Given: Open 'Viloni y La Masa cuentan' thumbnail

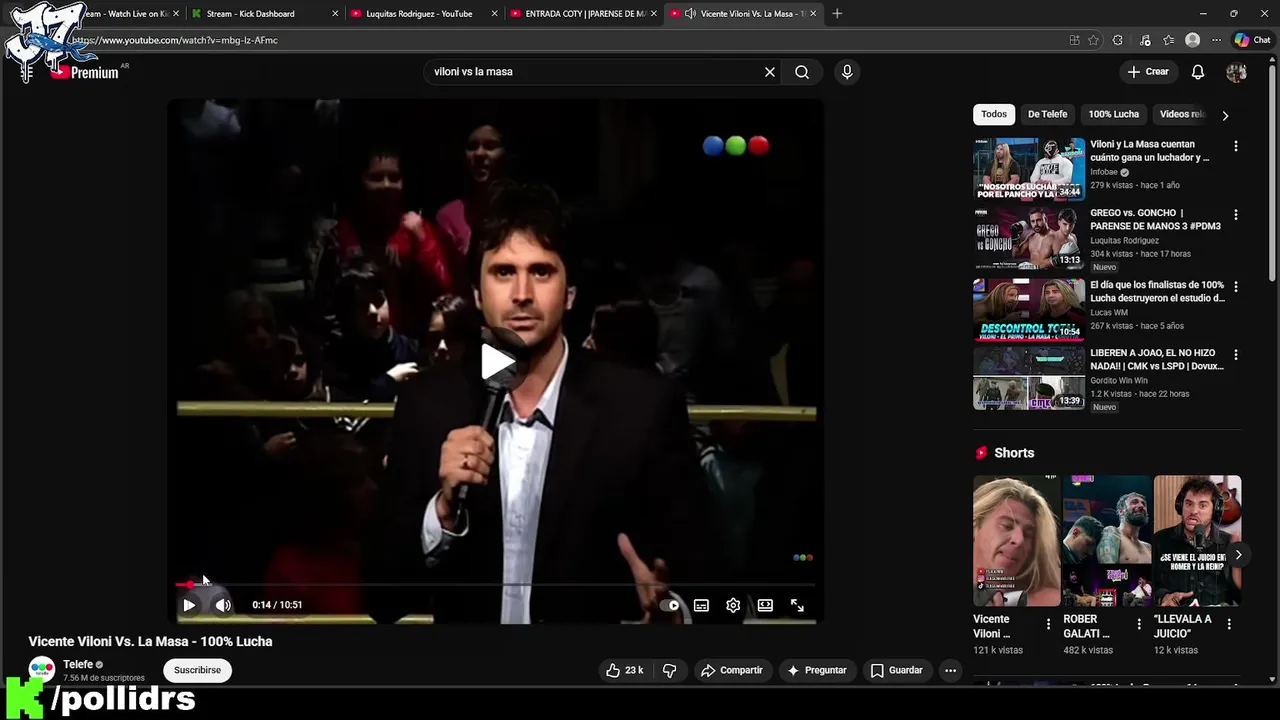Looking at the screenshot, I should point(1029,169).
